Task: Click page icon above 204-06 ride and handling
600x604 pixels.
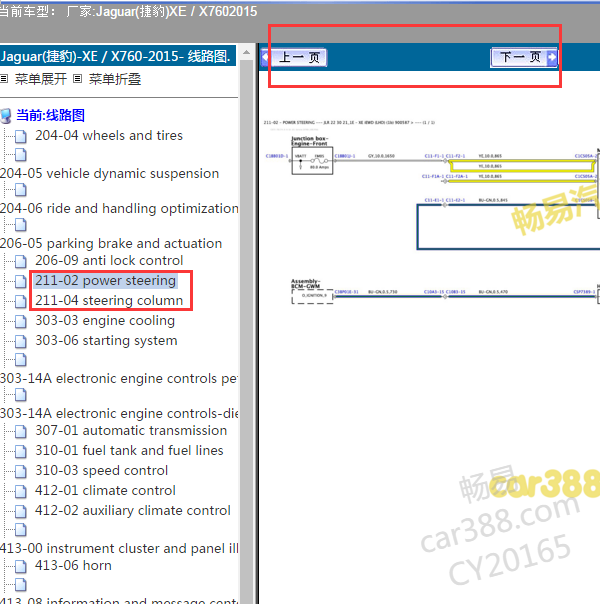Action: coord(21,190)
